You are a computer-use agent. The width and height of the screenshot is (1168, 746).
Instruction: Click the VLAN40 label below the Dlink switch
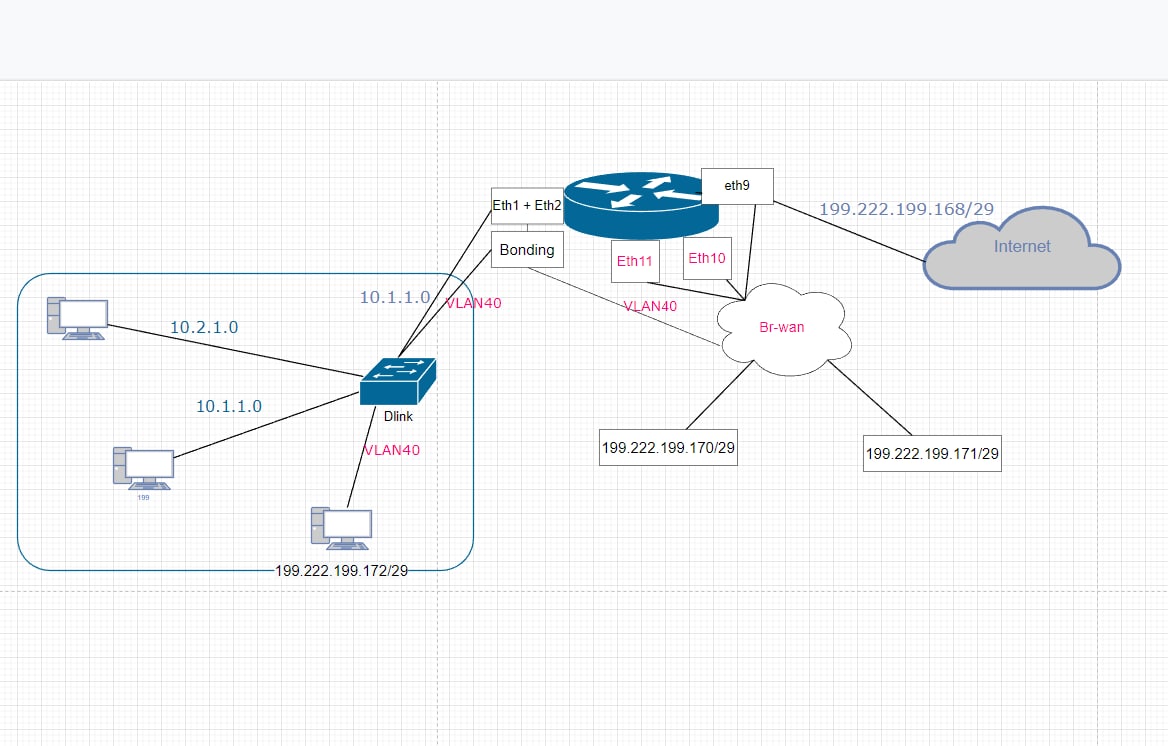click(x=392, y=450)
